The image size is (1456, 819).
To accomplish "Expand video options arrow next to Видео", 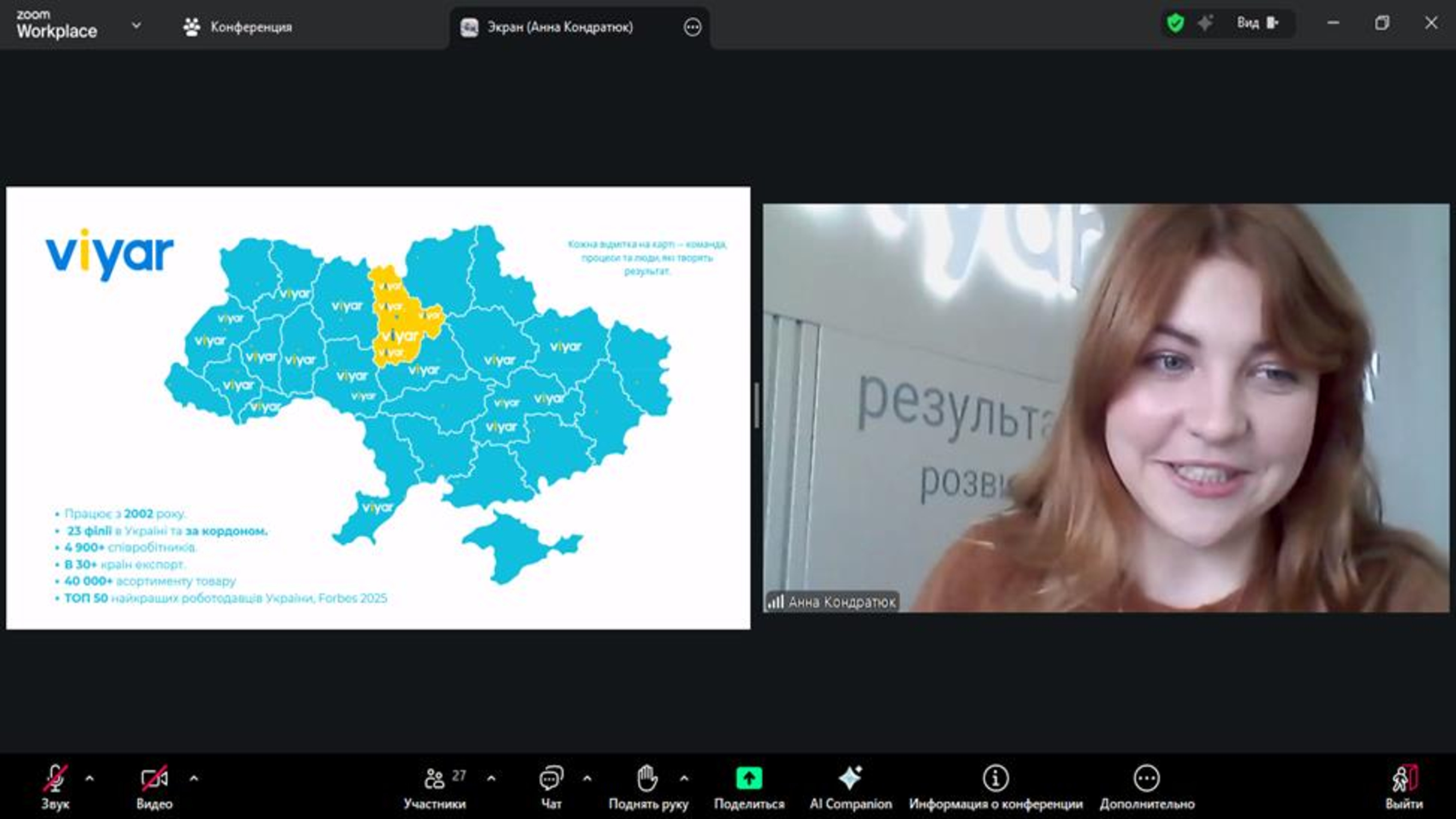I will coord(194,779).
